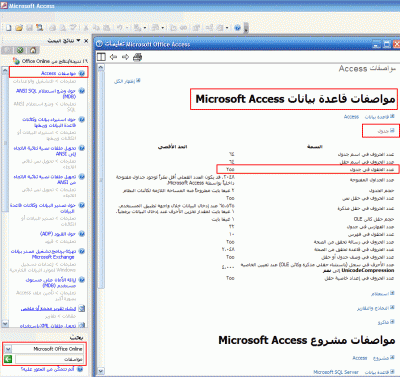The height and width of the screenshot is (377, 400).
Task: Click the Print Preview toolbar icon
Action: point(63,28)
